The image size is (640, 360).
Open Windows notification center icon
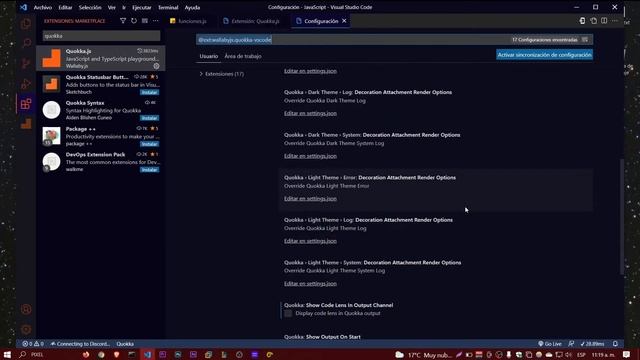627,355
